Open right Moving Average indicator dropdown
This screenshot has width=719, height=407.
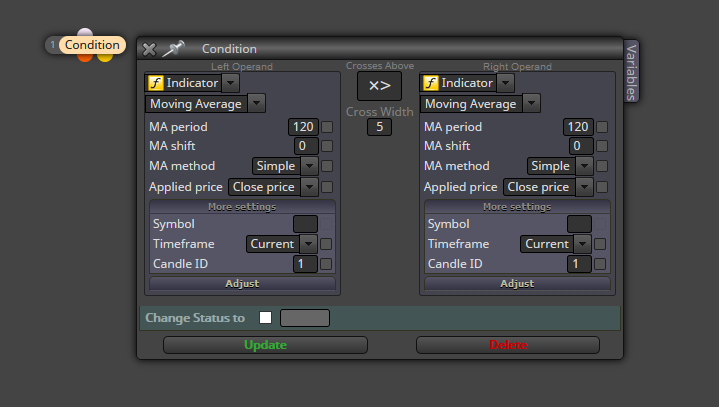pyautogui.click(x=531, y=104)
